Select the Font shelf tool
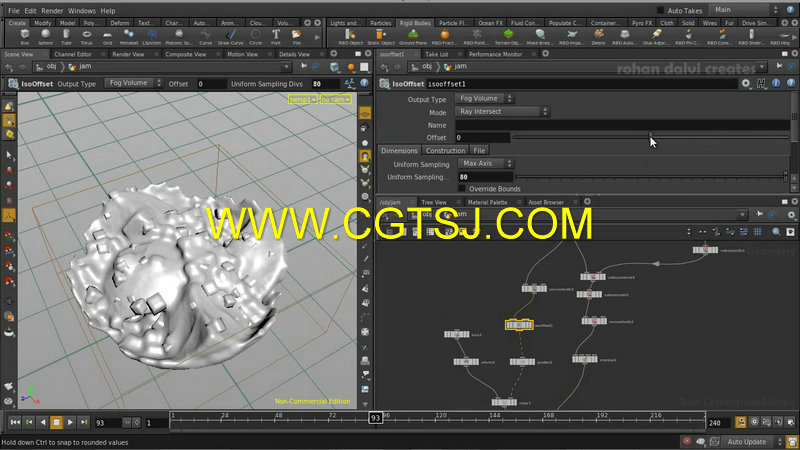This screenshot has height=450, width=800. (276, 37)
